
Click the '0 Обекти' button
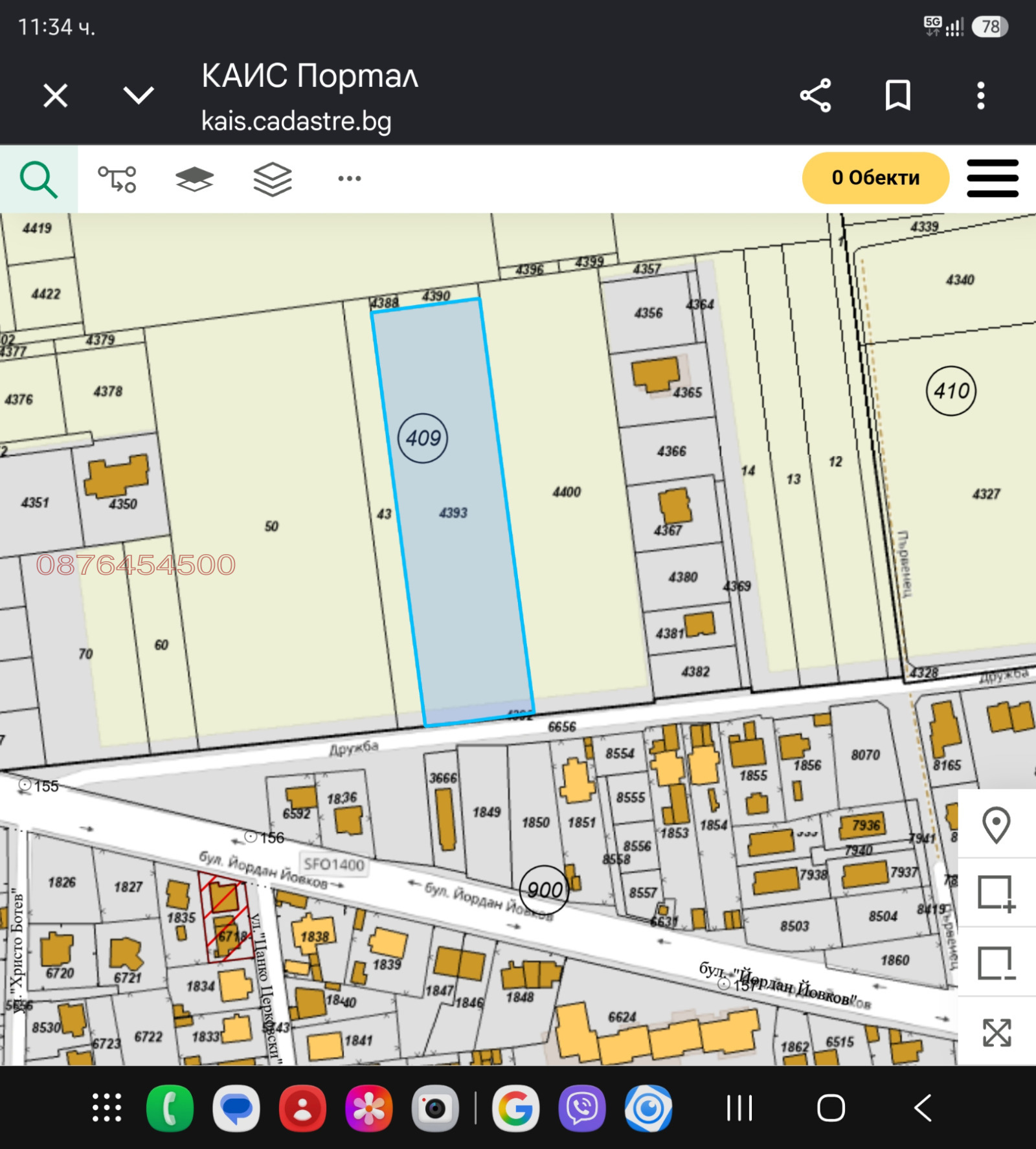click(x=875, y=178)
